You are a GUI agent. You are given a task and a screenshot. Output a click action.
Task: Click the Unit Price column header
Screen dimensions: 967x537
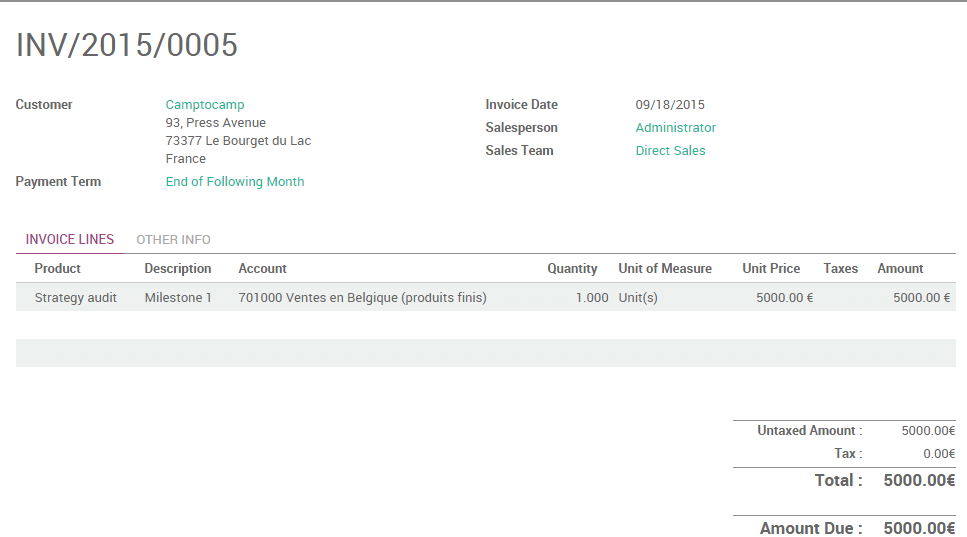click(x=771, y=269)
